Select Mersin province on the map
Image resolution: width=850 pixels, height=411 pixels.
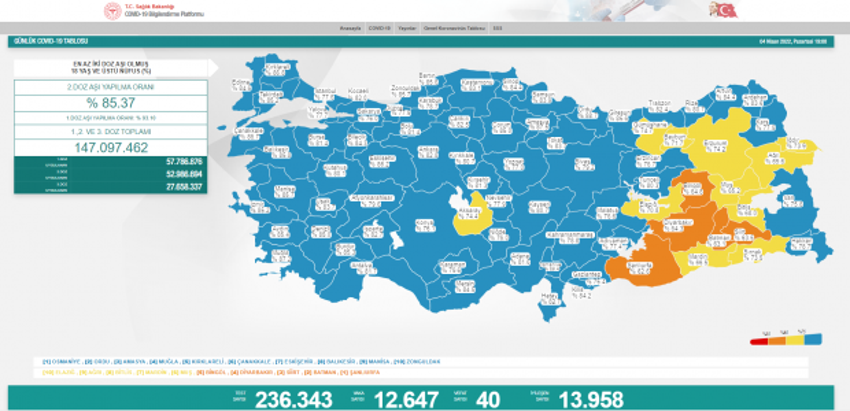(x=465, y=286)
